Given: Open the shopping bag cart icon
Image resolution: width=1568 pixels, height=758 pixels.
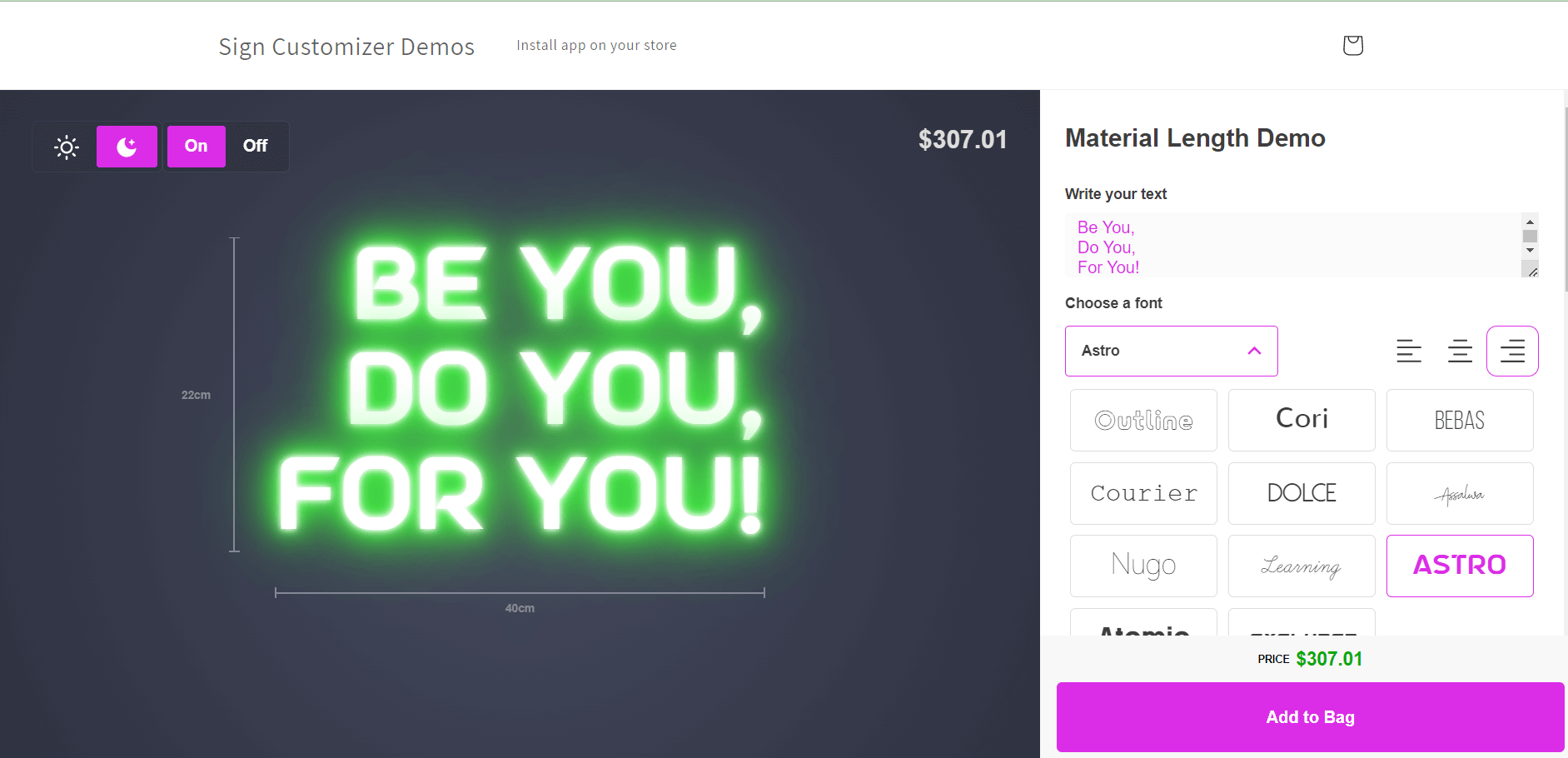Looking at the screenshot, I should pyautogui.click(x=1352, y=45).
